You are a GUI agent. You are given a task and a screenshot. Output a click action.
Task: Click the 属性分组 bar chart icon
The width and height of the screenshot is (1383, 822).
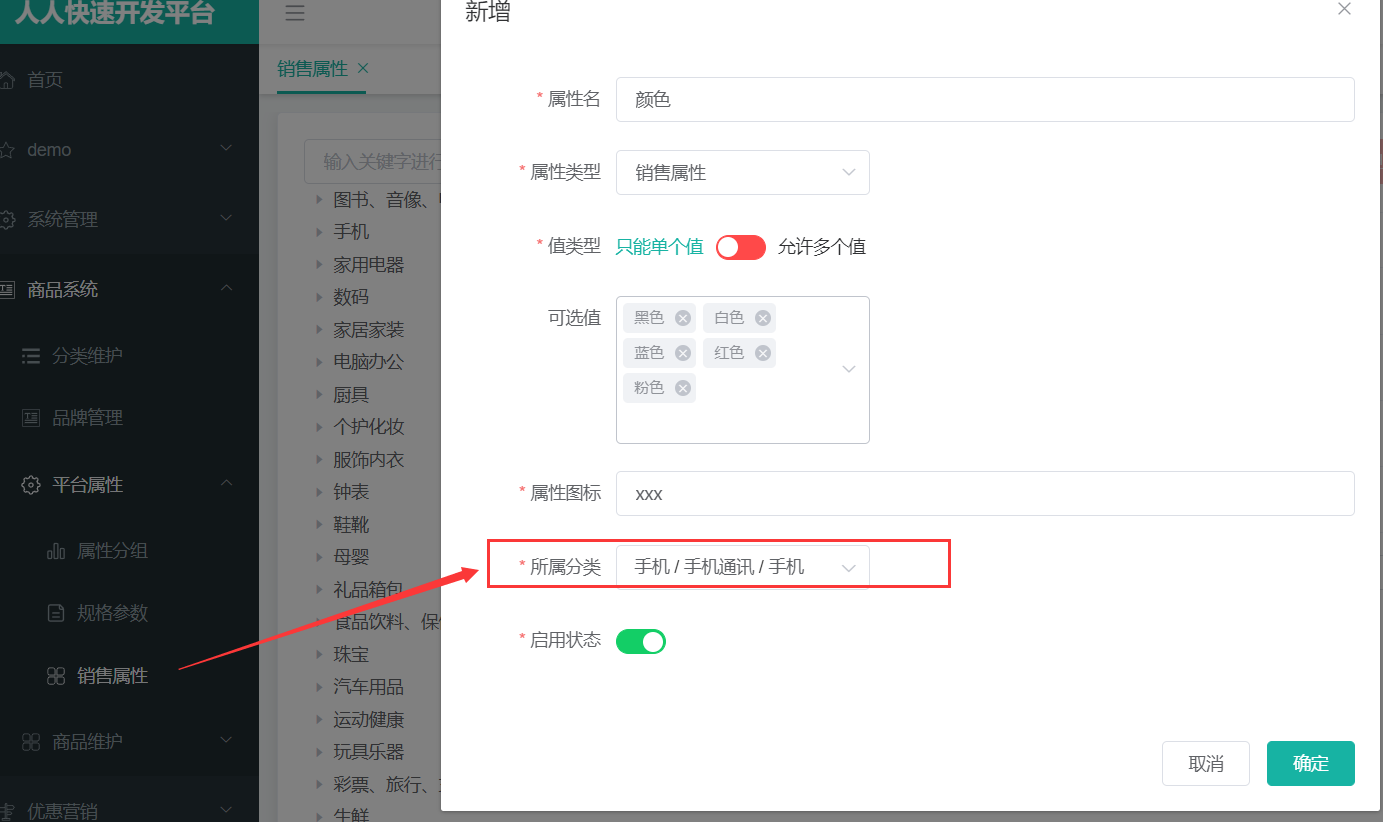pyautogui.click(x=57, y=551)
